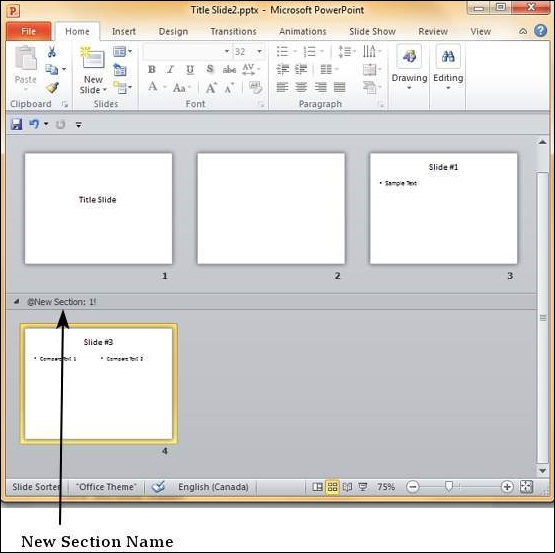The width and height of the screenshot is (555, 553).
Task: Open the Drawing group dropdown
Action: [409, 68]
